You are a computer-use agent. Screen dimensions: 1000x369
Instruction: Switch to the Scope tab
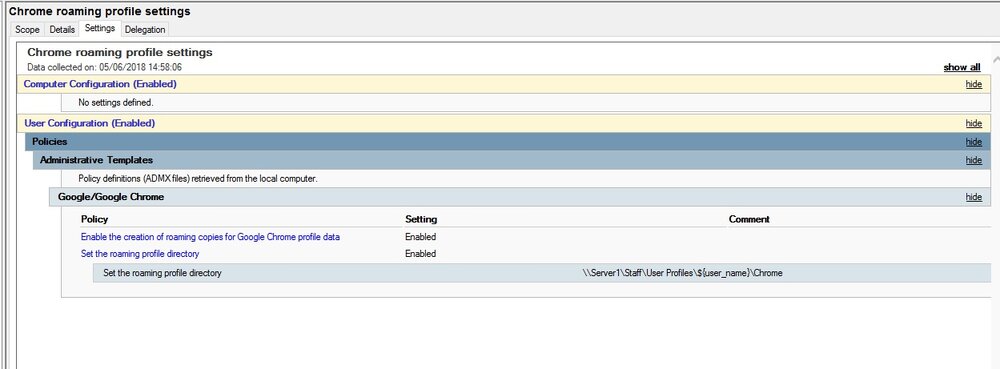(27, 29)
